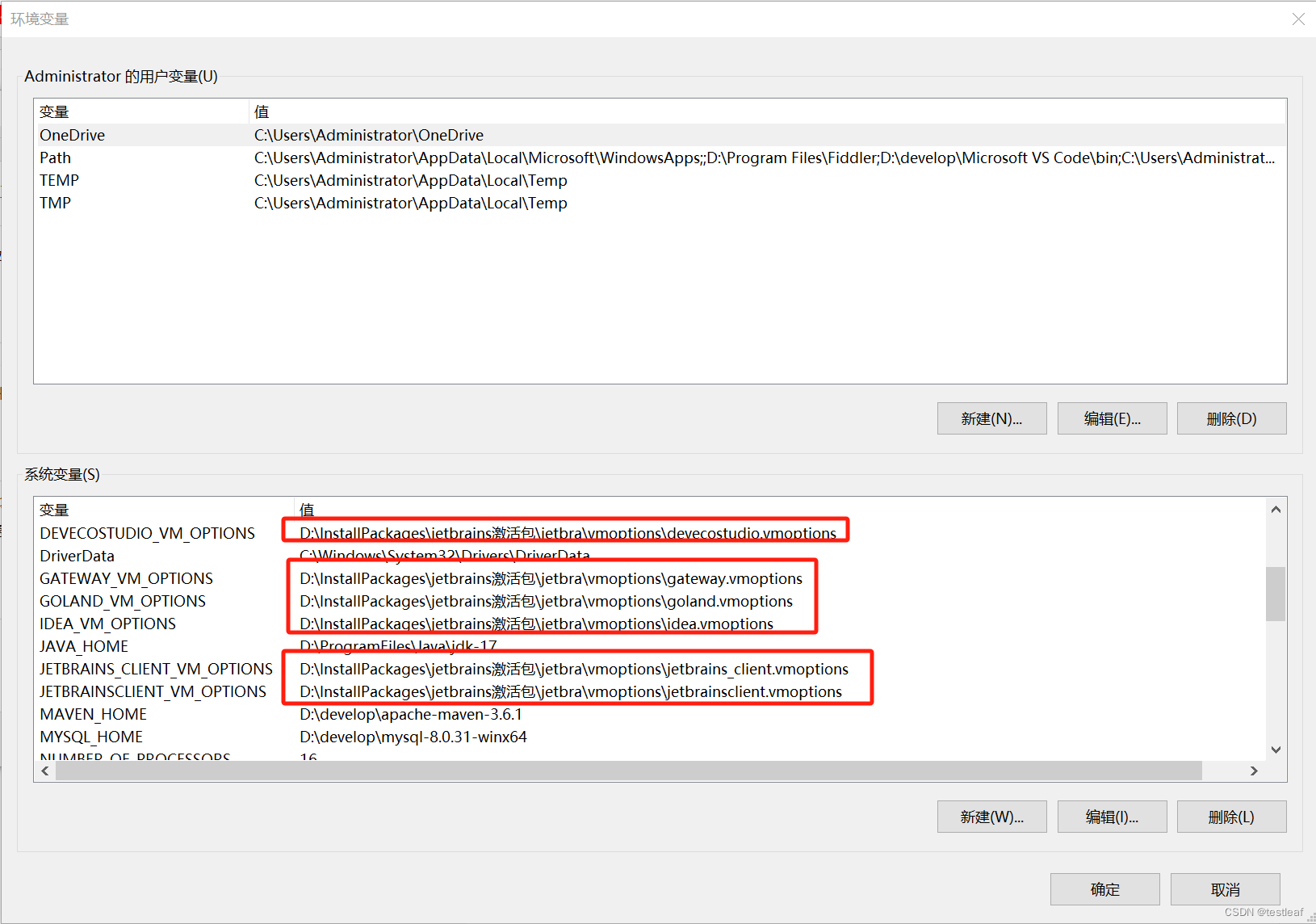Click the Path value containing WindowsApps
Screen dimensions: 1316x924
765,157
